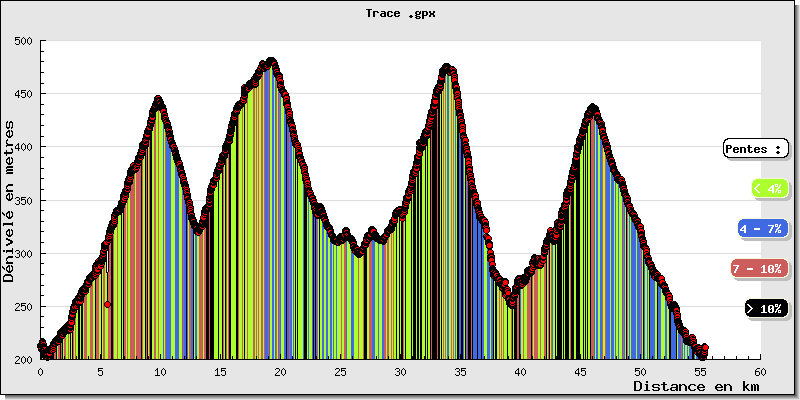Select the blue "4 - 7%" legend badge
The height and width of the screenshot is (400, 800).
(x=762, y=229)
